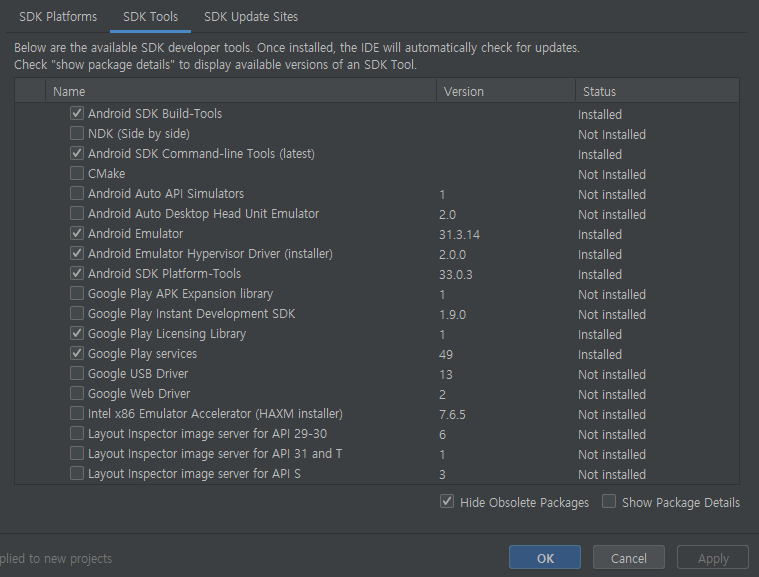Sort by the Status column header
The width and height of the screenshot is (759, 577).
pyautogui.click(x=657, y=91)
